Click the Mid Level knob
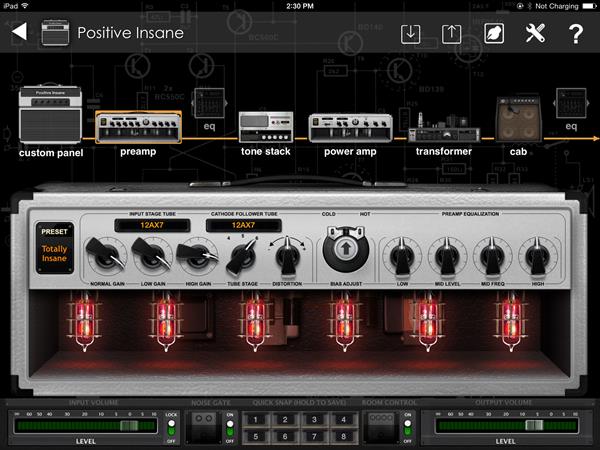 pyautogui.click(x=447, y=256)
